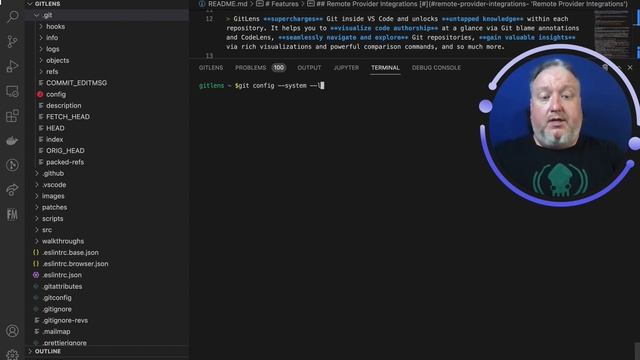This screenshot has height=360, width=640.
Task: Switch to the GITLENS panel tab
Action: (x=211, y=68)
